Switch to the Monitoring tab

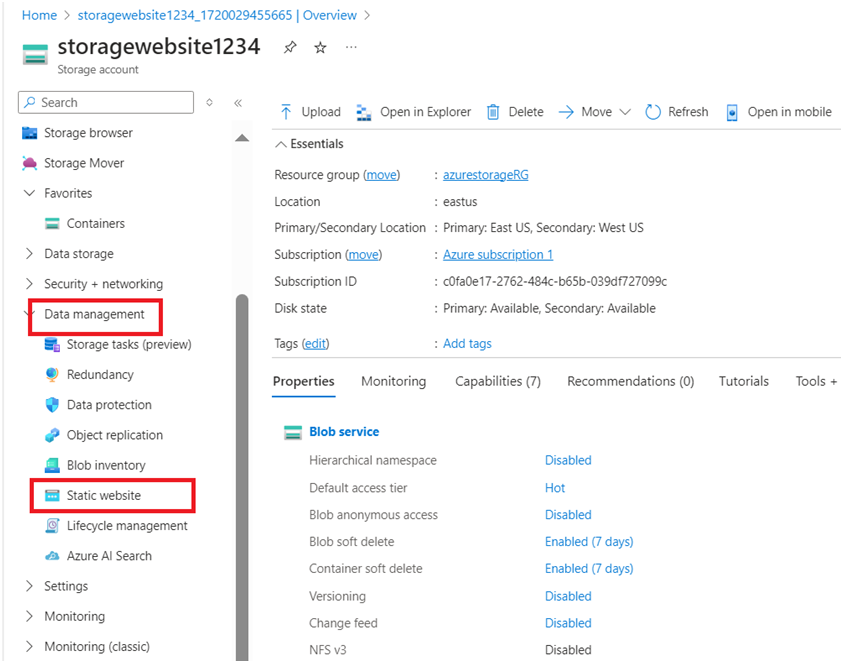click(394, 381)
